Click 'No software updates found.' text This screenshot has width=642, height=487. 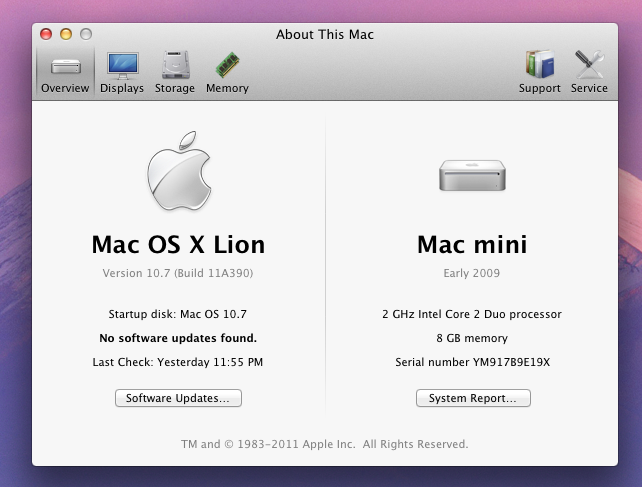pyautogui.click(x=178, y=338)
